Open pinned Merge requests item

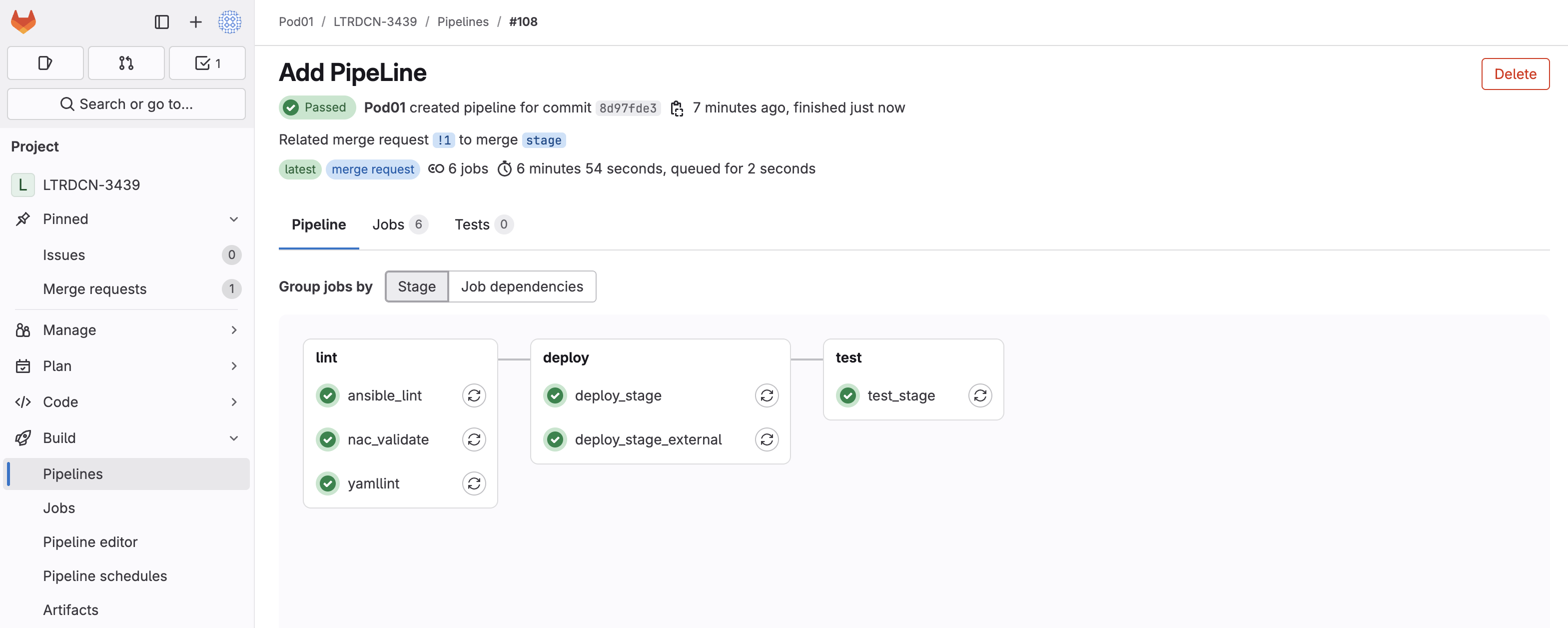click(126, 289)
